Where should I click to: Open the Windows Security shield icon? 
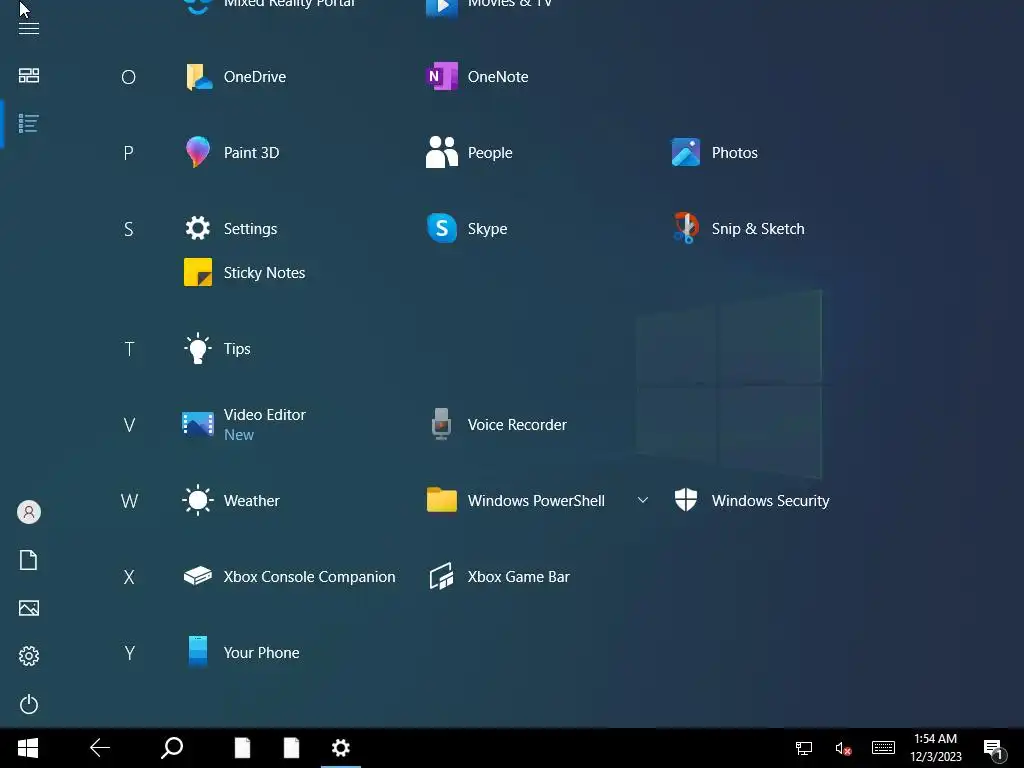686,500
